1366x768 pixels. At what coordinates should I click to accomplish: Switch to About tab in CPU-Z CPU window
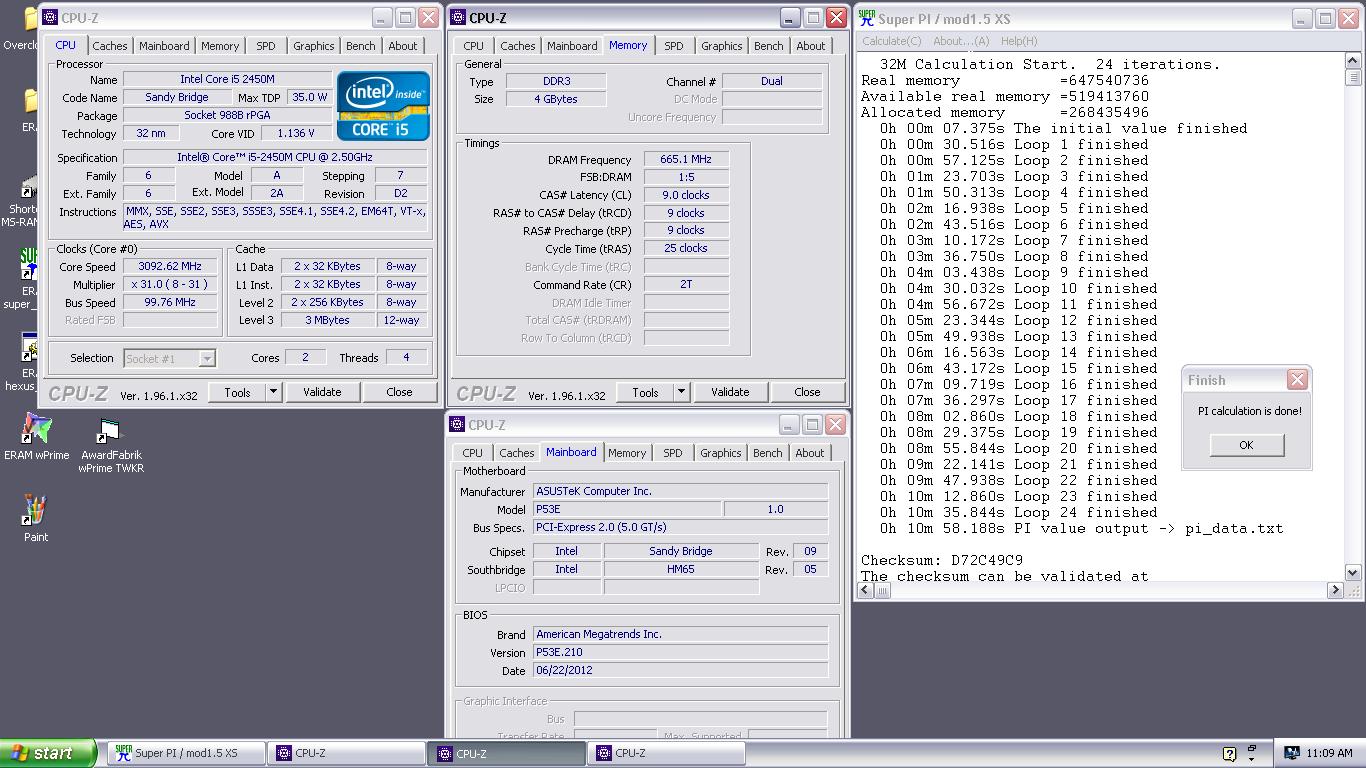(403, 46)
